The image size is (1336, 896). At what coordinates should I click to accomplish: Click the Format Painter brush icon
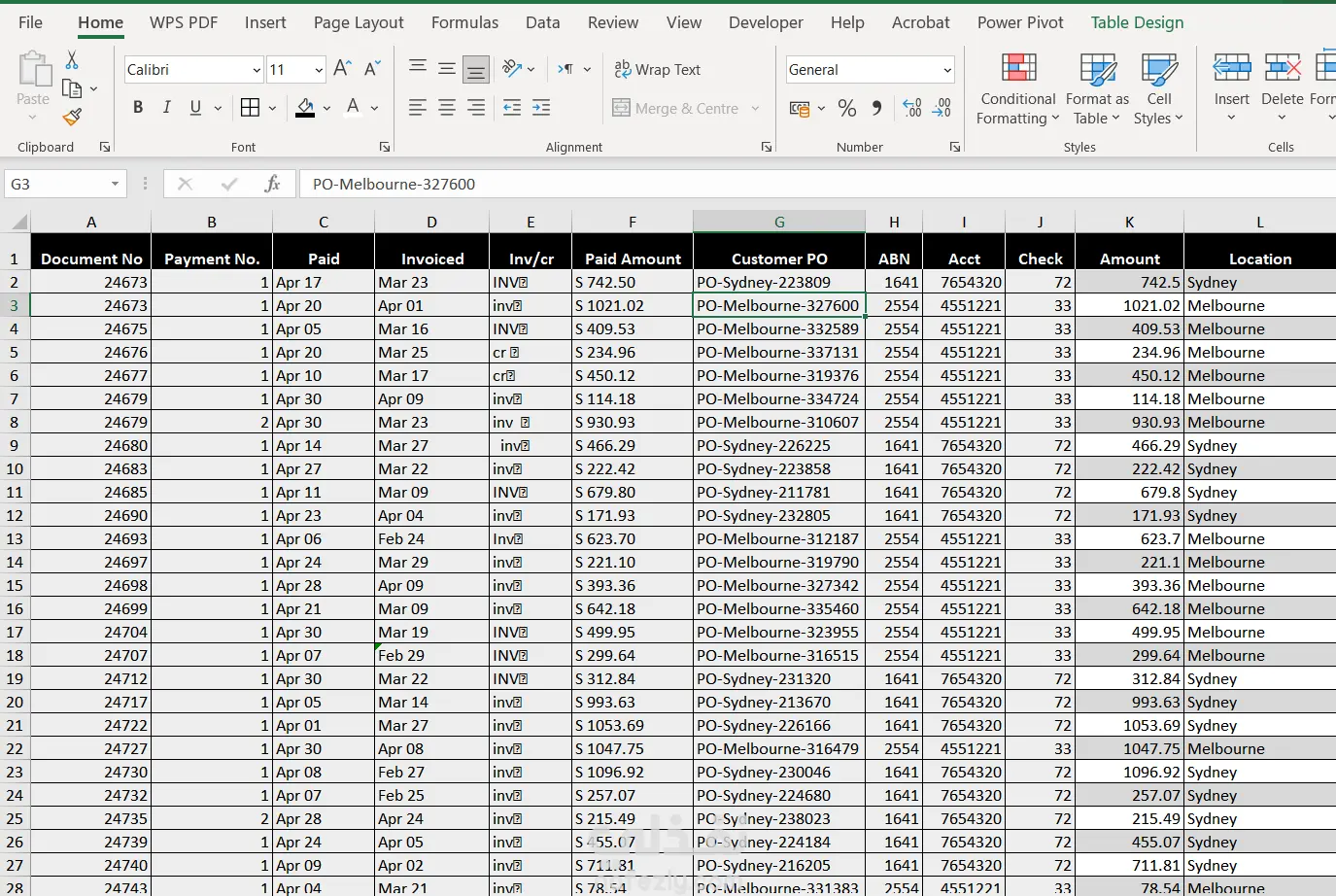(72, 118)
